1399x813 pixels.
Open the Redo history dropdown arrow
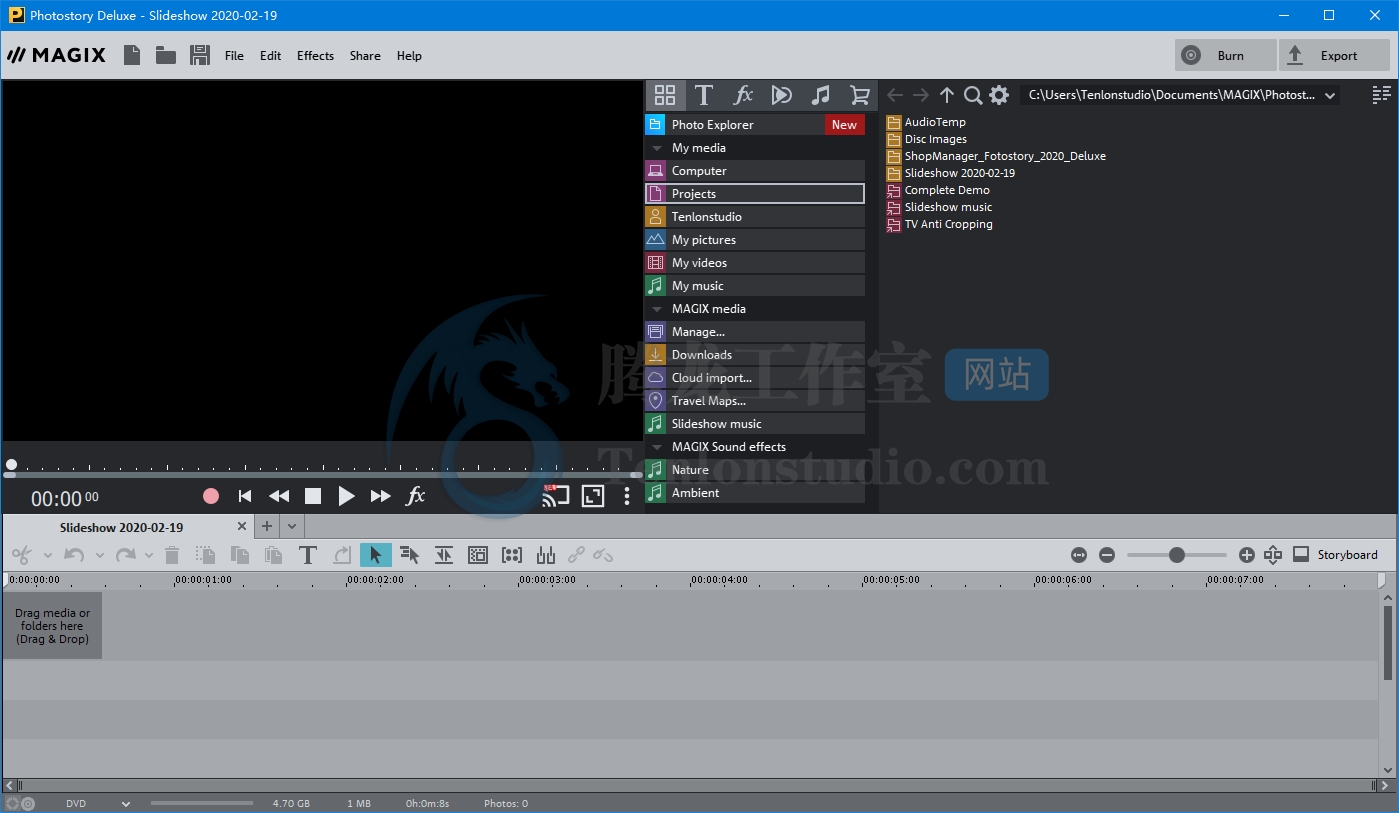pyautogui.click(x=149, y=556)
